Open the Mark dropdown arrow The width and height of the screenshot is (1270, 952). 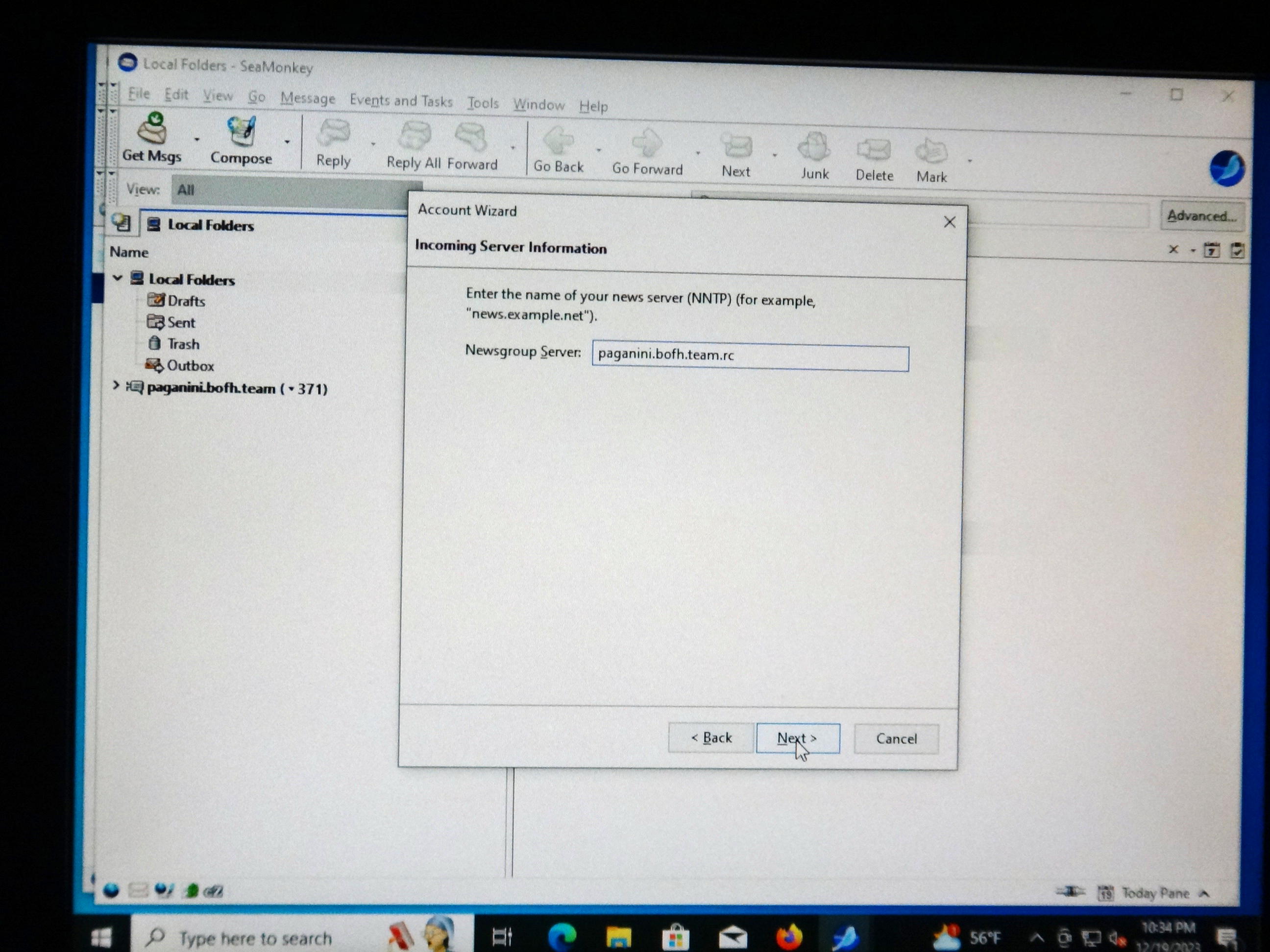pos(970,161)
